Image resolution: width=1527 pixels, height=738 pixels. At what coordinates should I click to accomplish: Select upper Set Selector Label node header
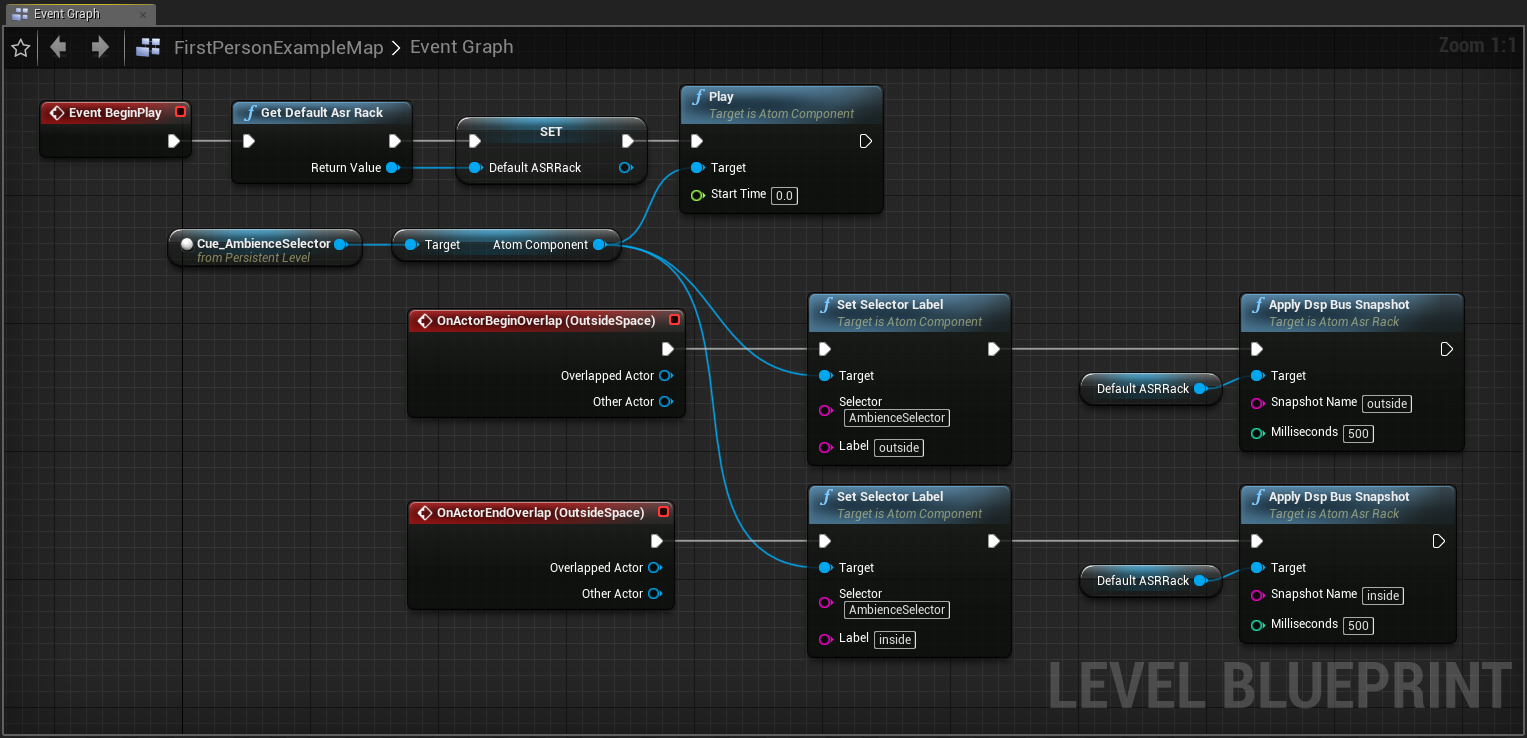pos(910,312)
